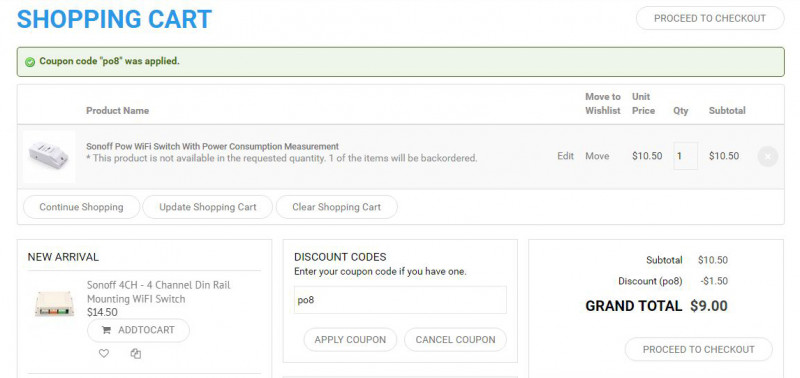Click the Edit link for Sonoff Pow
This screenshot has height=378, width=800.
click(565, 156)
